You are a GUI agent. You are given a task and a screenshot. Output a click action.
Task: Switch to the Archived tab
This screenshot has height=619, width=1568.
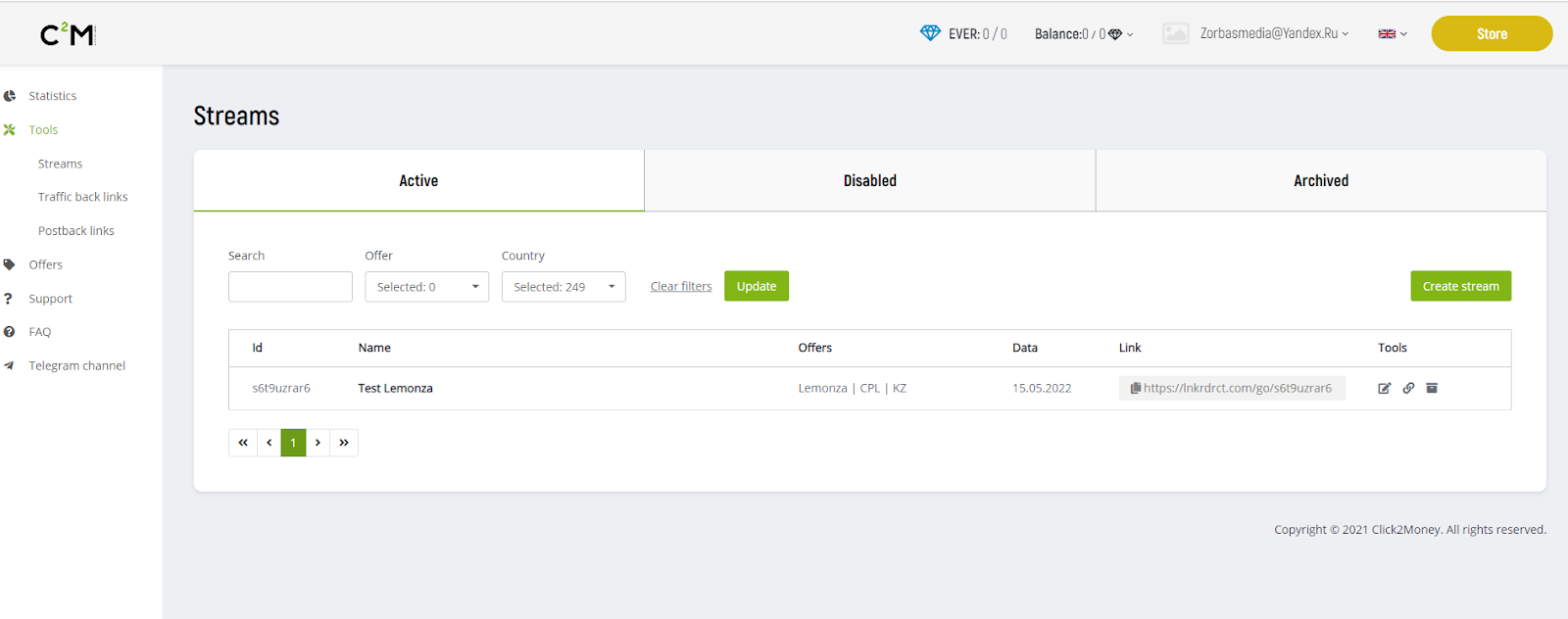click(x=1321, y=181)
